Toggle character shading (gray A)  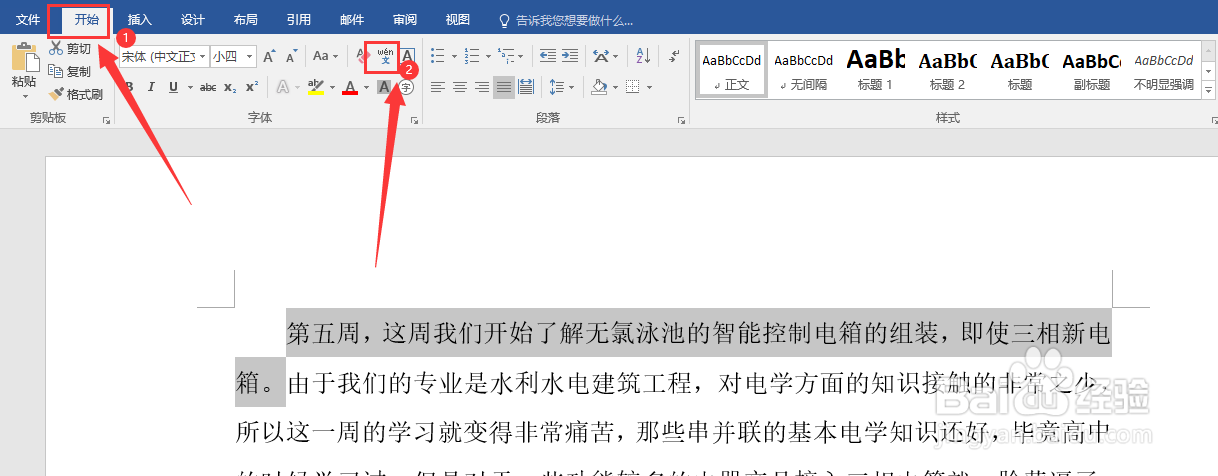pos(385,87)
